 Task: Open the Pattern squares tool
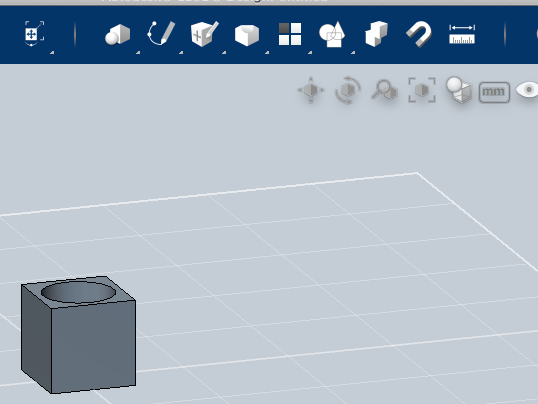point(290,34)
